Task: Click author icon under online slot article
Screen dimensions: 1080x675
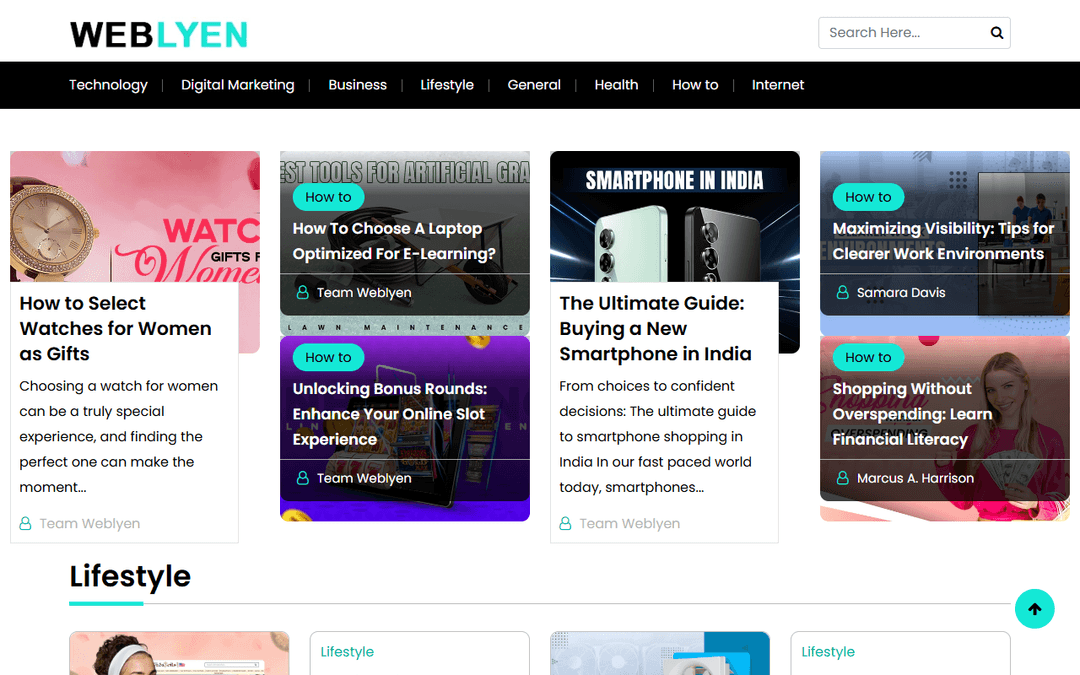Action: click(x=302, y=478)
